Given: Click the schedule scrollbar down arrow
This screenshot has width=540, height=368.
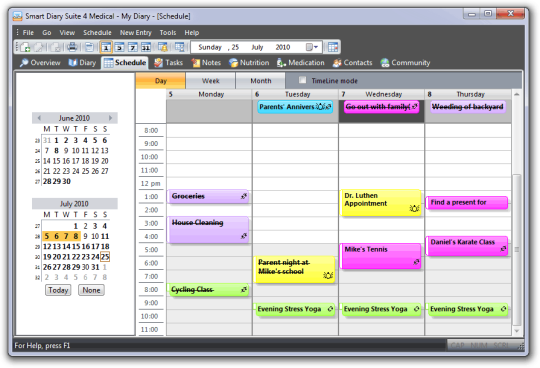Looking at the screenshot, I should [x=517, y=331].
